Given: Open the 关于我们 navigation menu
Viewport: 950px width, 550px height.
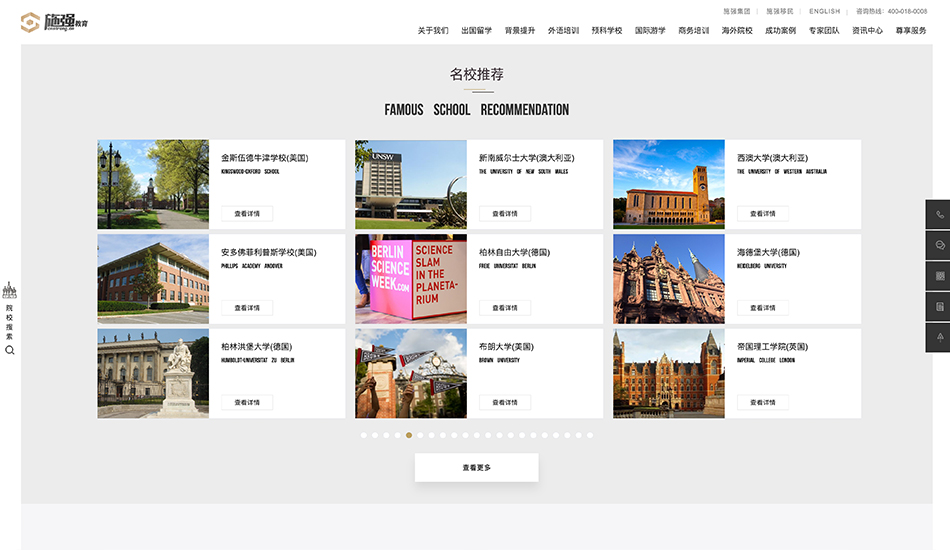Looking at the screenshot, I should [433, 30].
